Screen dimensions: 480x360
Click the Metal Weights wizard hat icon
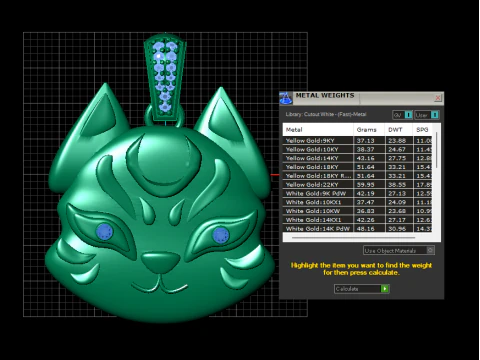[285, 98]
